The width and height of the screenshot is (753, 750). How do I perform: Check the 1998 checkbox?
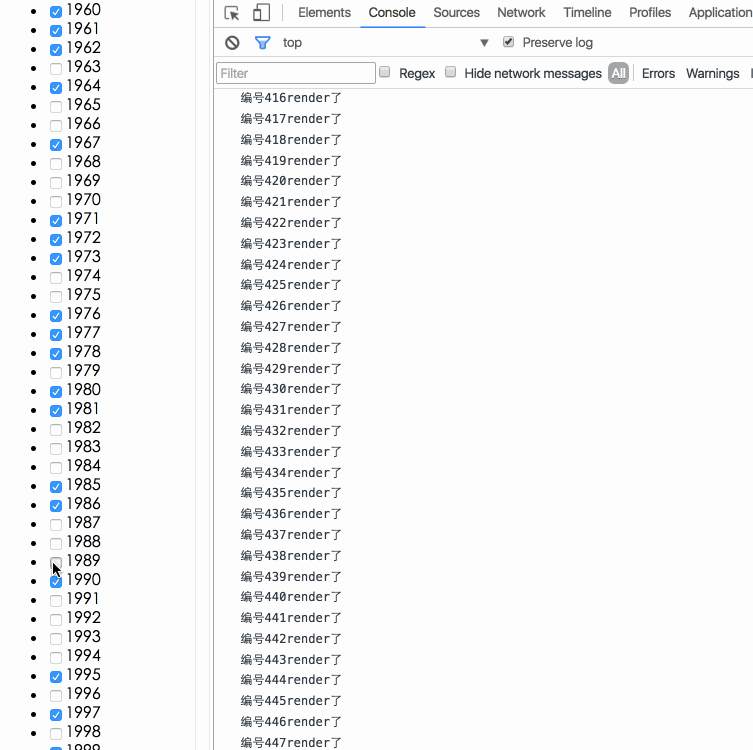(56, 734)
